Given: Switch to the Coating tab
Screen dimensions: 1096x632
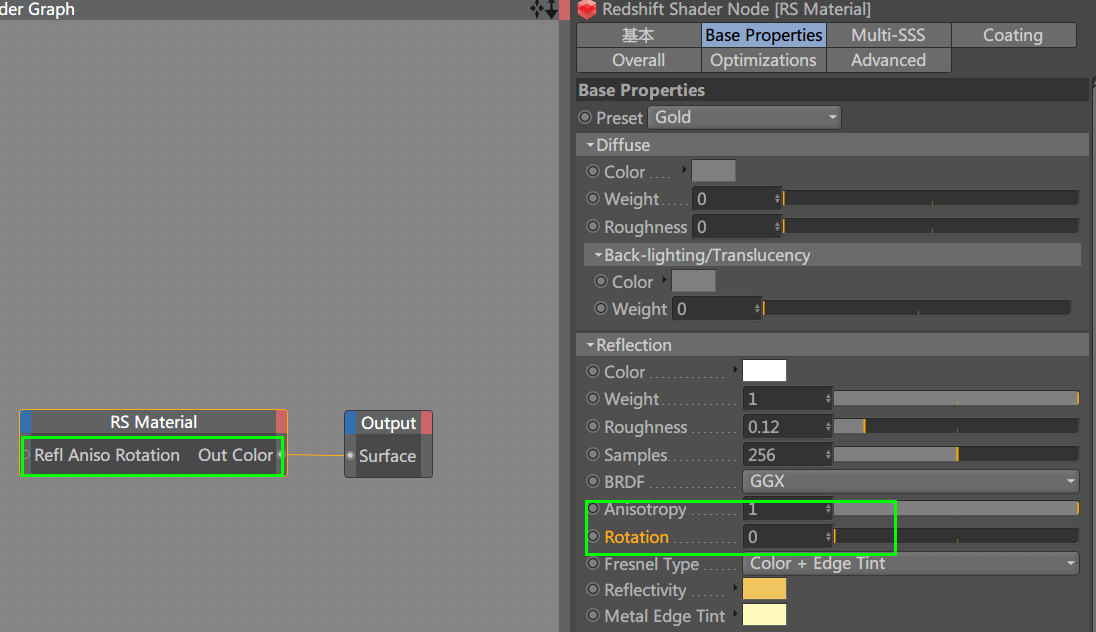Looking at the screenshot, I should pyautogui.click(x=1013, y=34).
